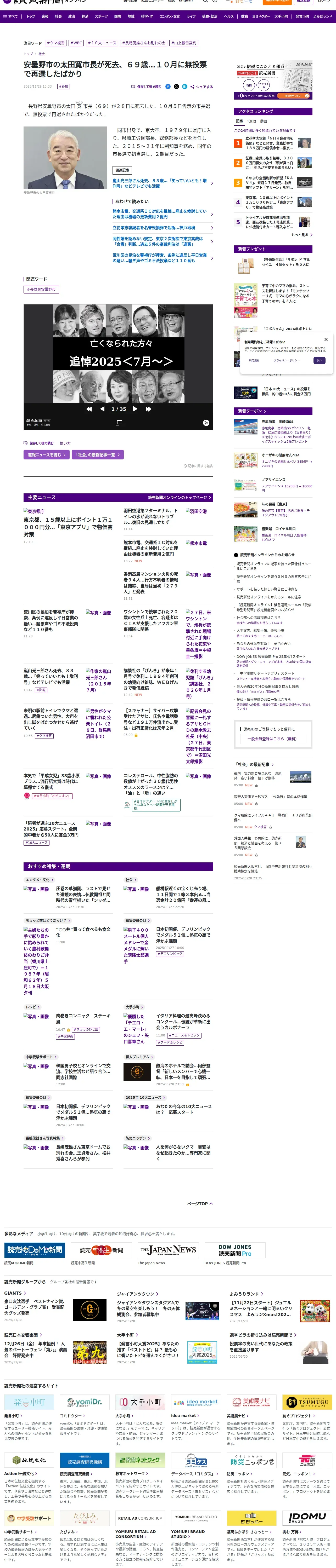Screen dimensions: 336x1568
Task: Open 美術展ナビ site logo
Action: (251, 1402)
